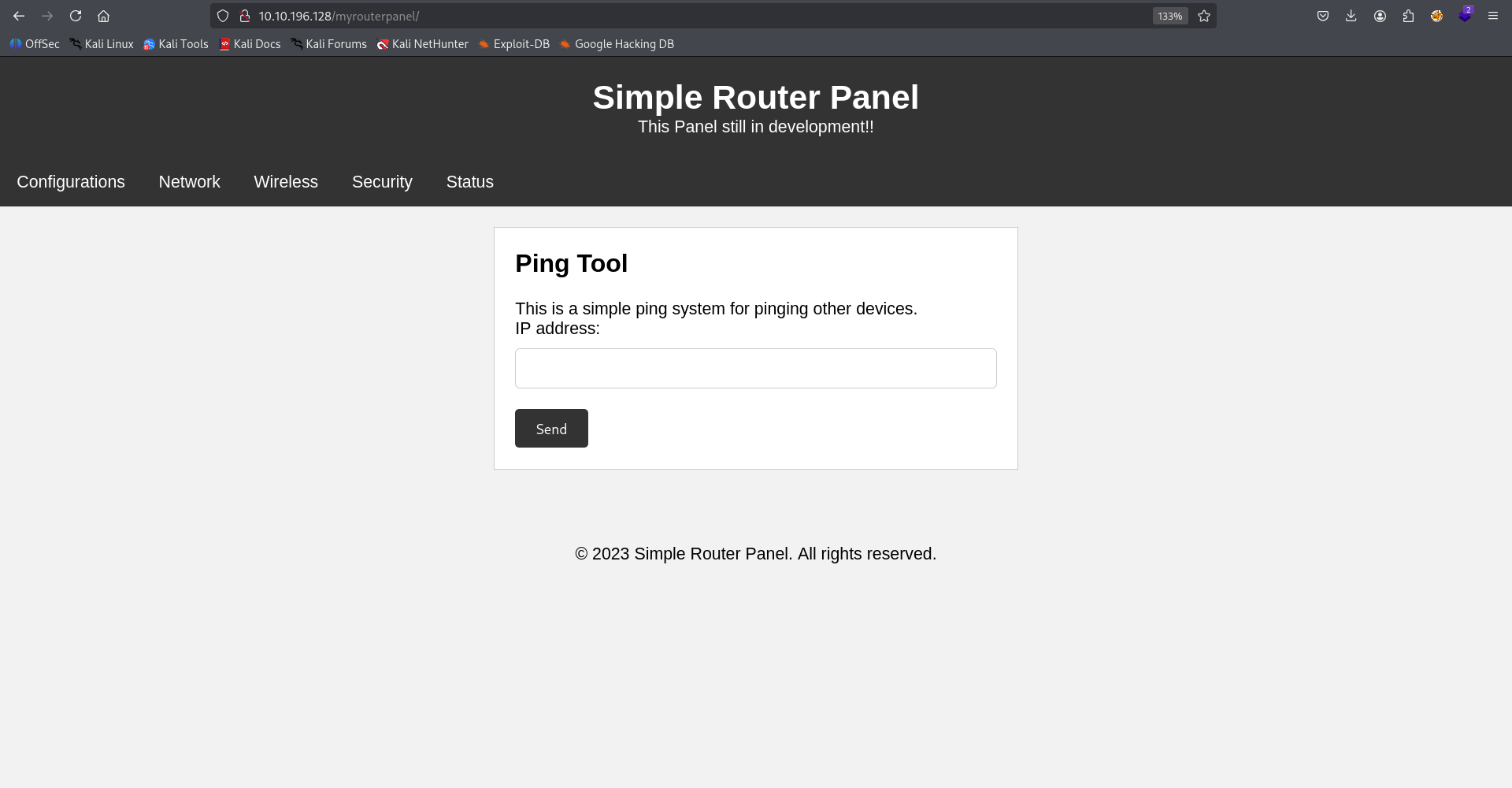Viewport: 1512px width, 788px height.
Task: Reload the page using the refresh icon
Action: tap(76, 16)
